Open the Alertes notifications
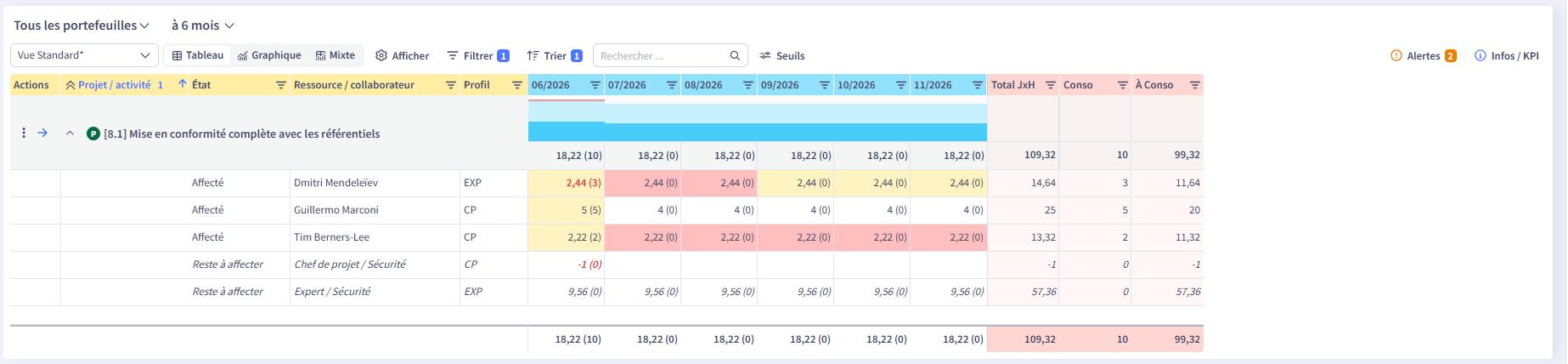Viewport: 1568px width, 364px height. point(1424,55)
